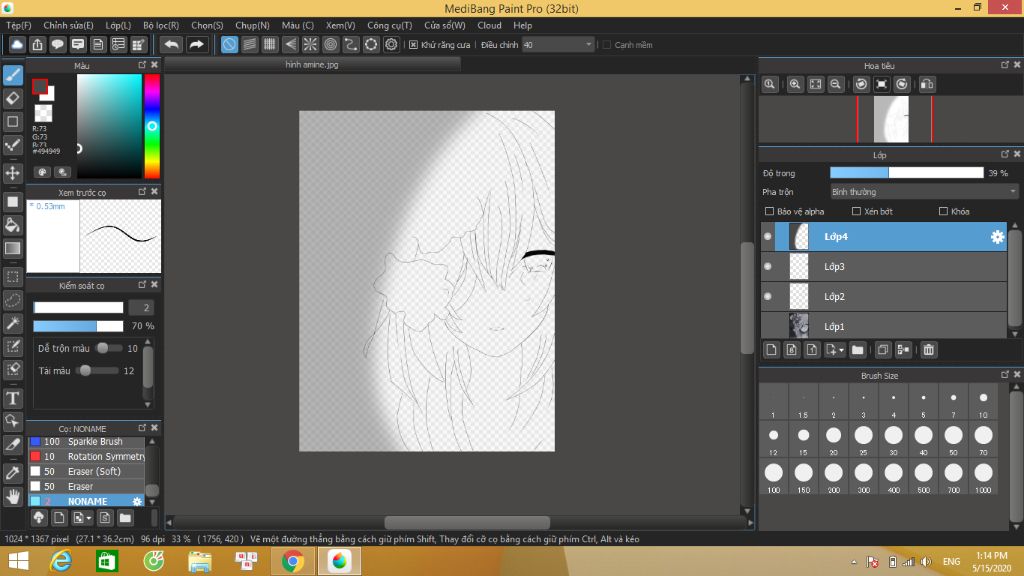This screenshot has width=1024, height=576.
Task: Pick the Move tool with four arrows
Action: click(13, 173)
